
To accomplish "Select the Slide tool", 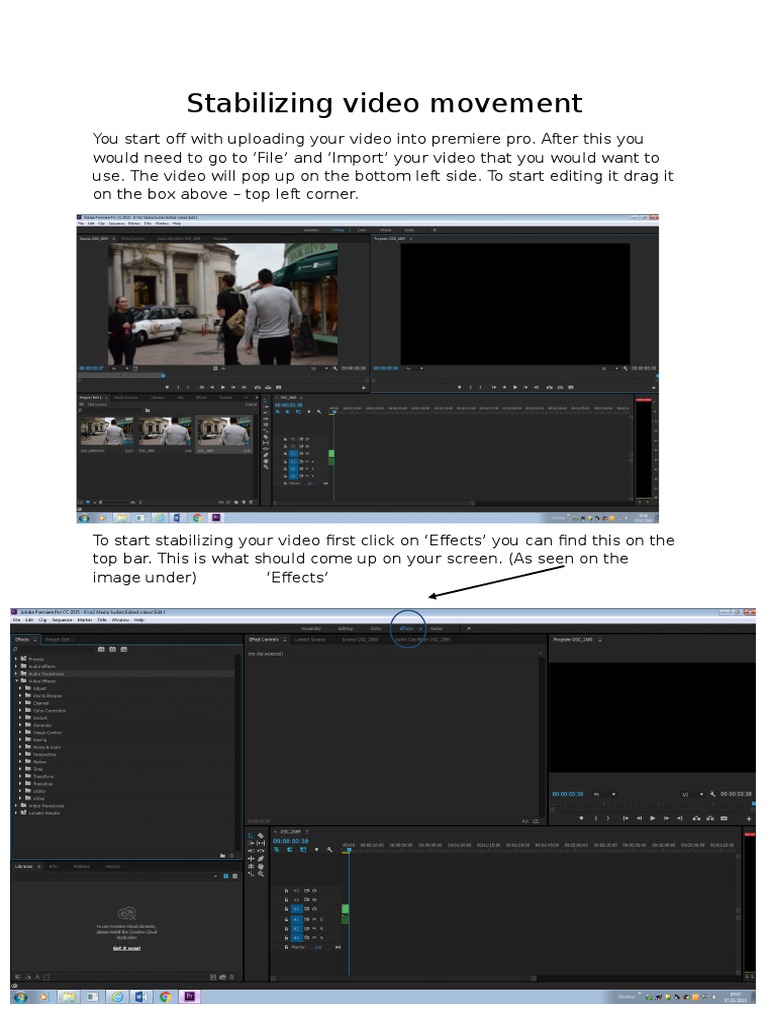I will [x=261, y=851].
